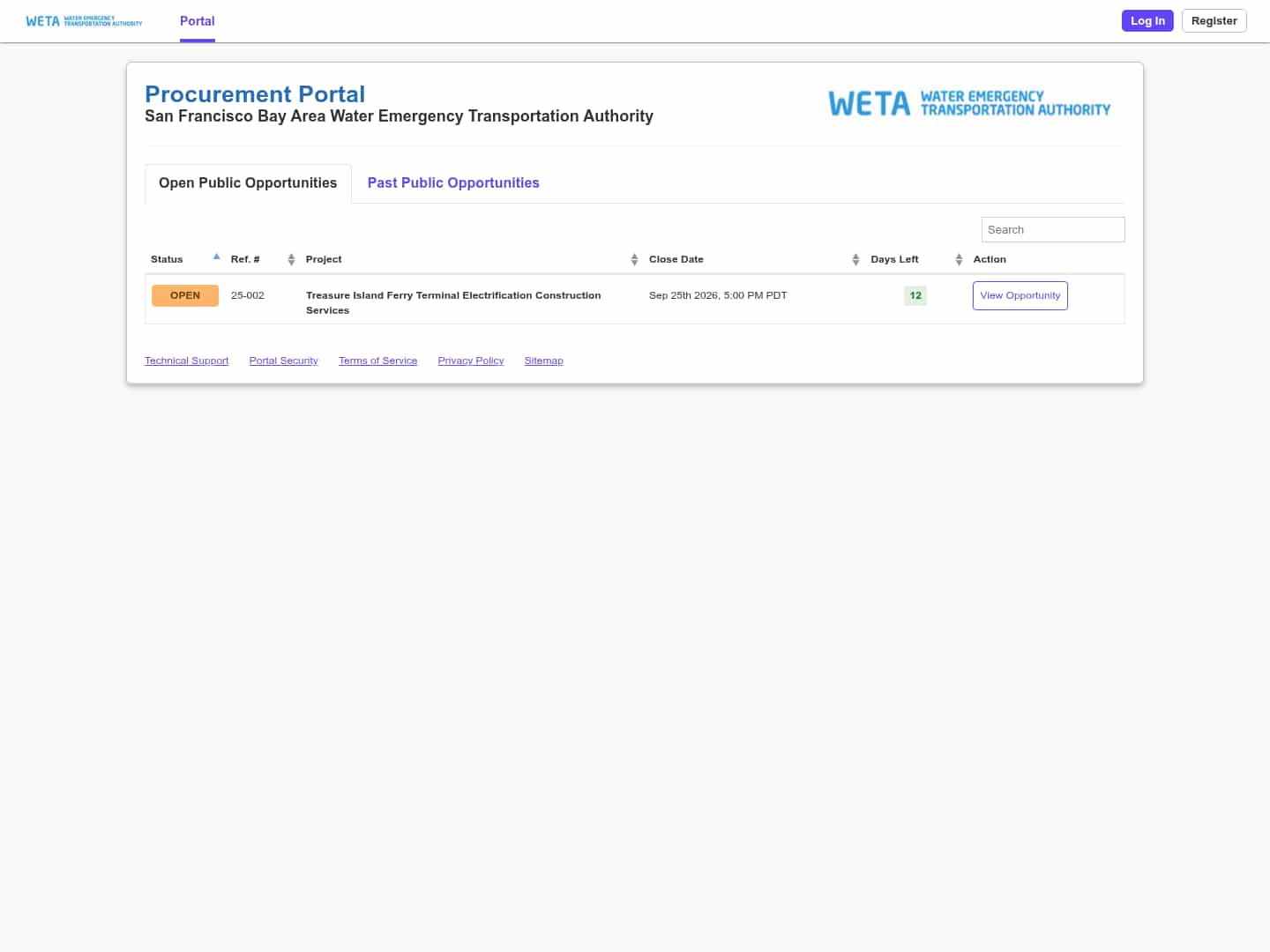Click the Days Left column header text
1270x952 pixels.
pyautogui.click(x=894, y=259)
